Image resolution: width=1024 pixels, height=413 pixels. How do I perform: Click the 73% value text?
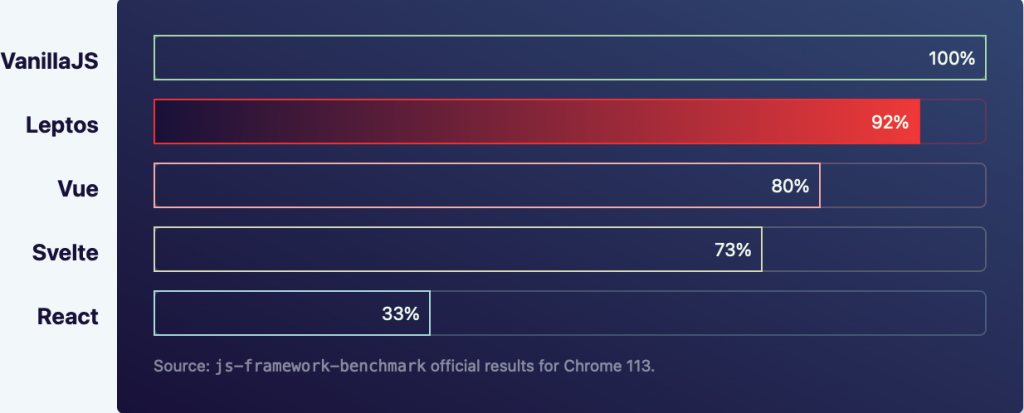point(733,250)
